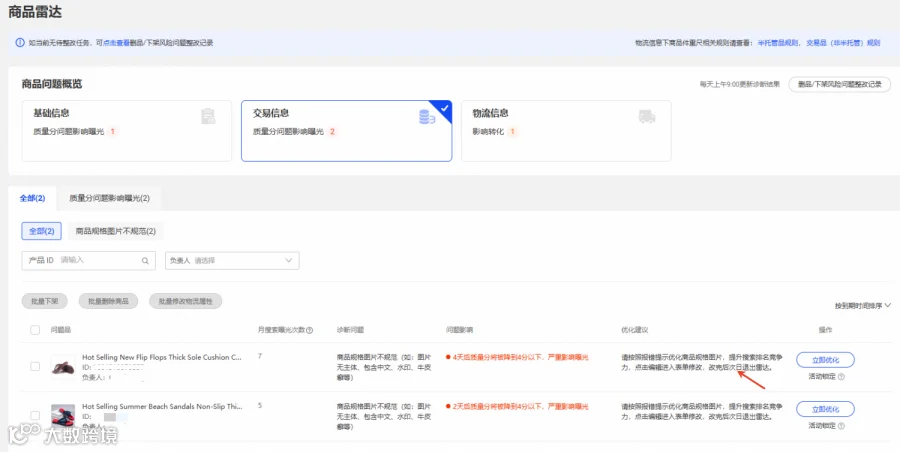Click 立即优化 for the Flip Flops product
Screen dimensions: 900x452
[x=825, y=360]
